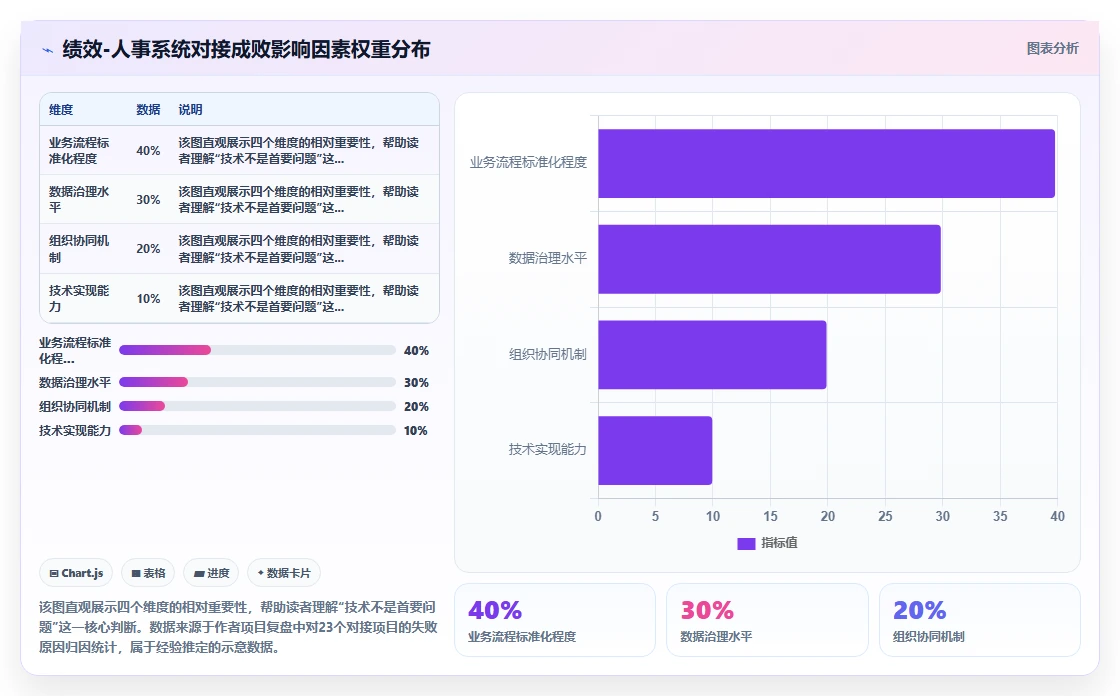
Task: Click the 30% cell in table
Action: click(x=148, y=199)
